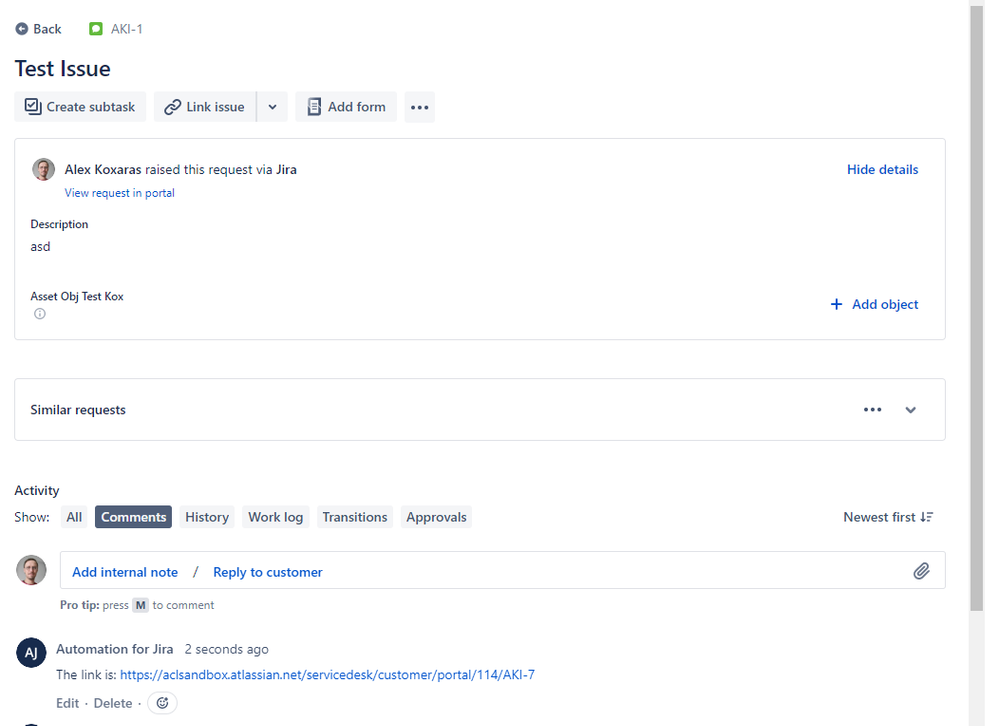Expand the Link issue dropdown arrow
This screenshot has width=999, height=726.
273,106
